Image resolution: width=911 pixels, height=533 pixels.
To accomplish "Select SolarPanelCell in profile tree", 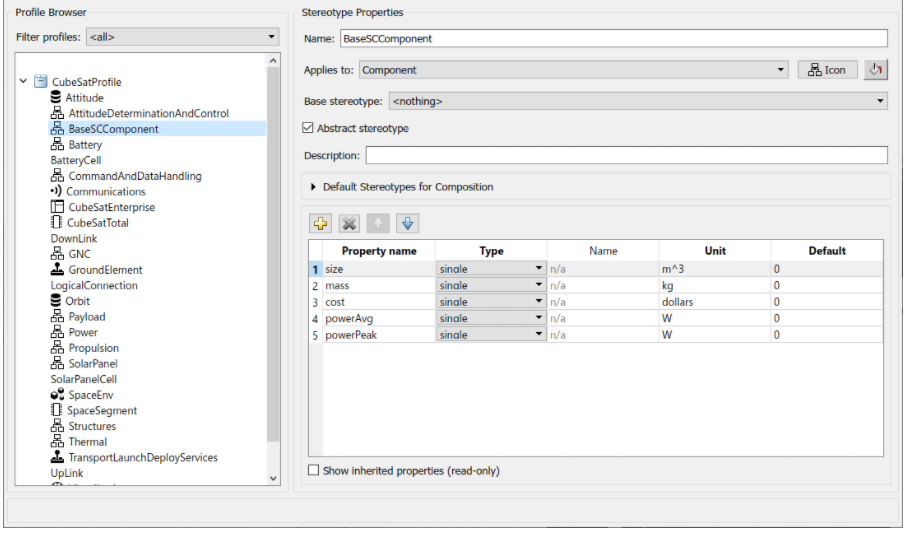I will [x=84, y=379].
